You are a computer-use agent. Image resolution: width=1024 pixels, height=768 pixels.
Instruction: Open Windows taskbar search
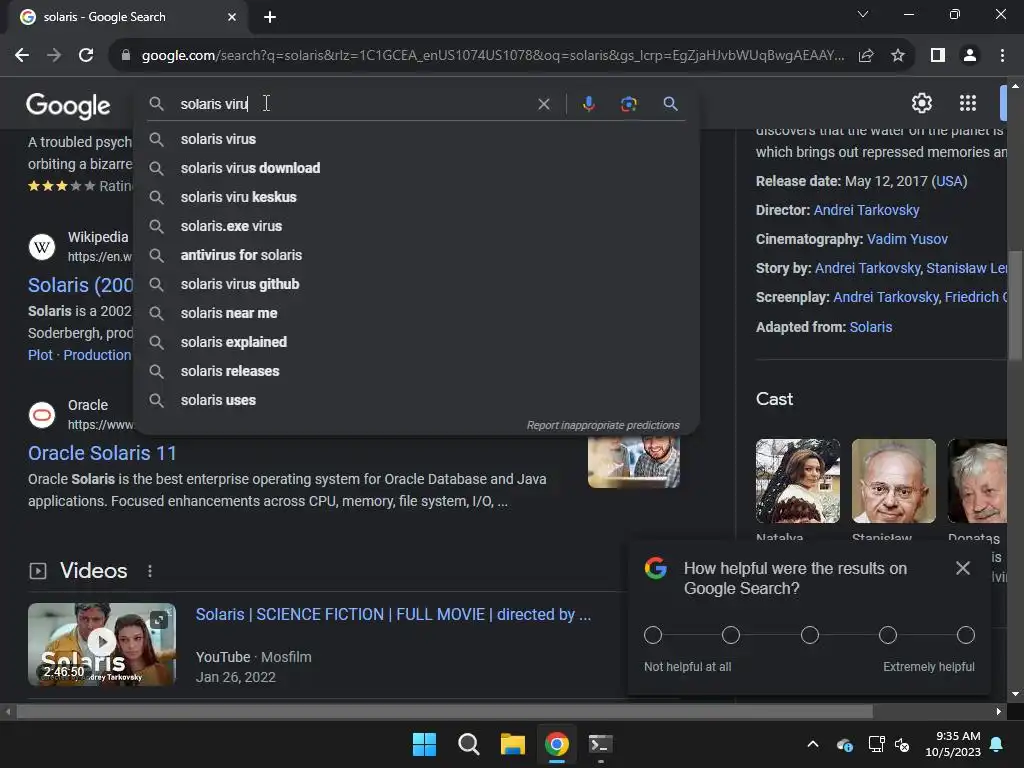pyautogui.click(x=468, y=744)
